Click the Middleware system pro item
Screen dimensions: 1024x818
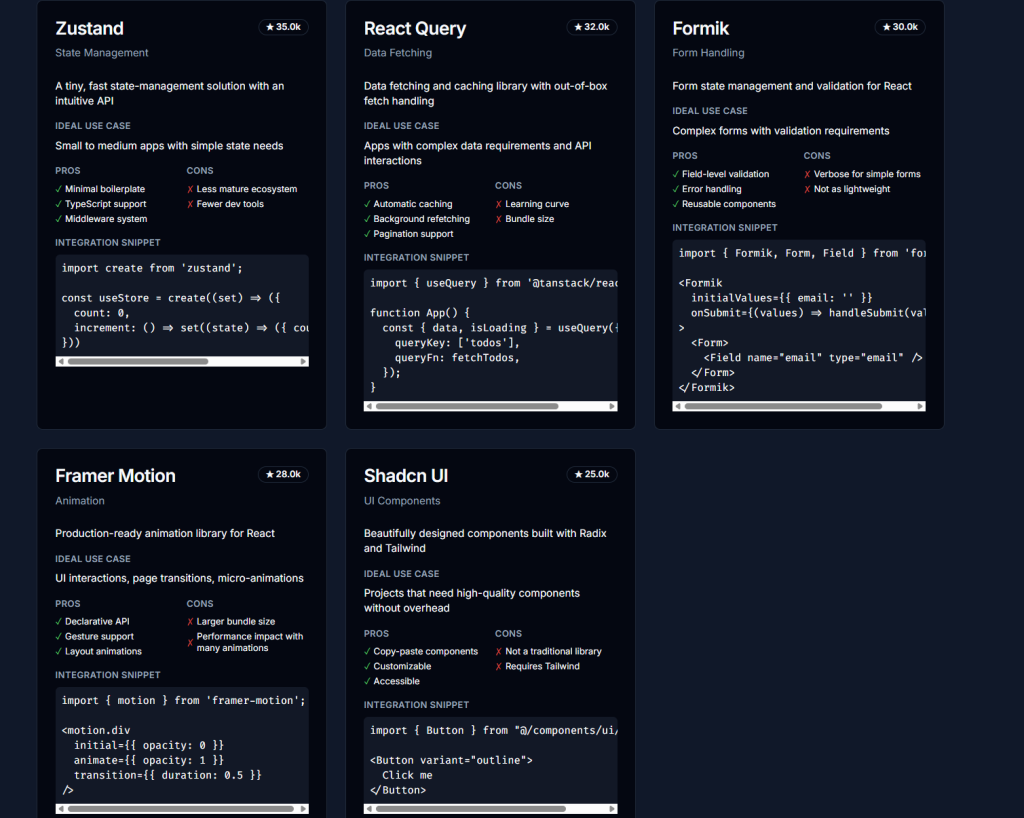pos(101,219)
